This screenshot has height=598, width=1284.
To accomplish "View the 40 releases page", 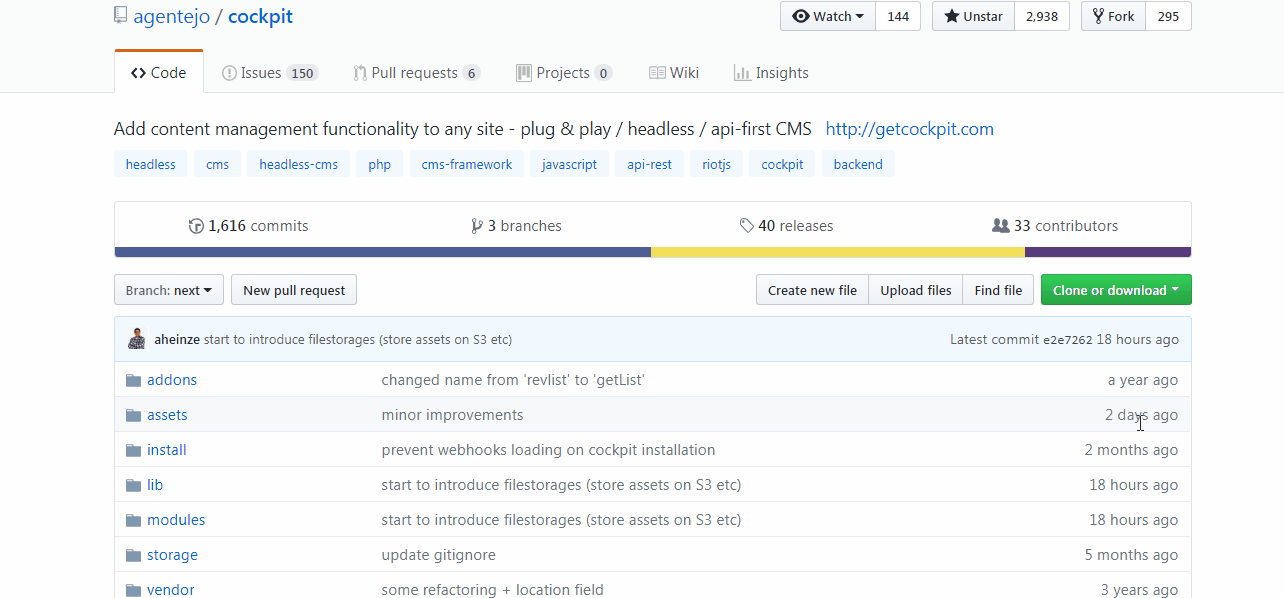I will pyautogui.click(x=786, y=226).
